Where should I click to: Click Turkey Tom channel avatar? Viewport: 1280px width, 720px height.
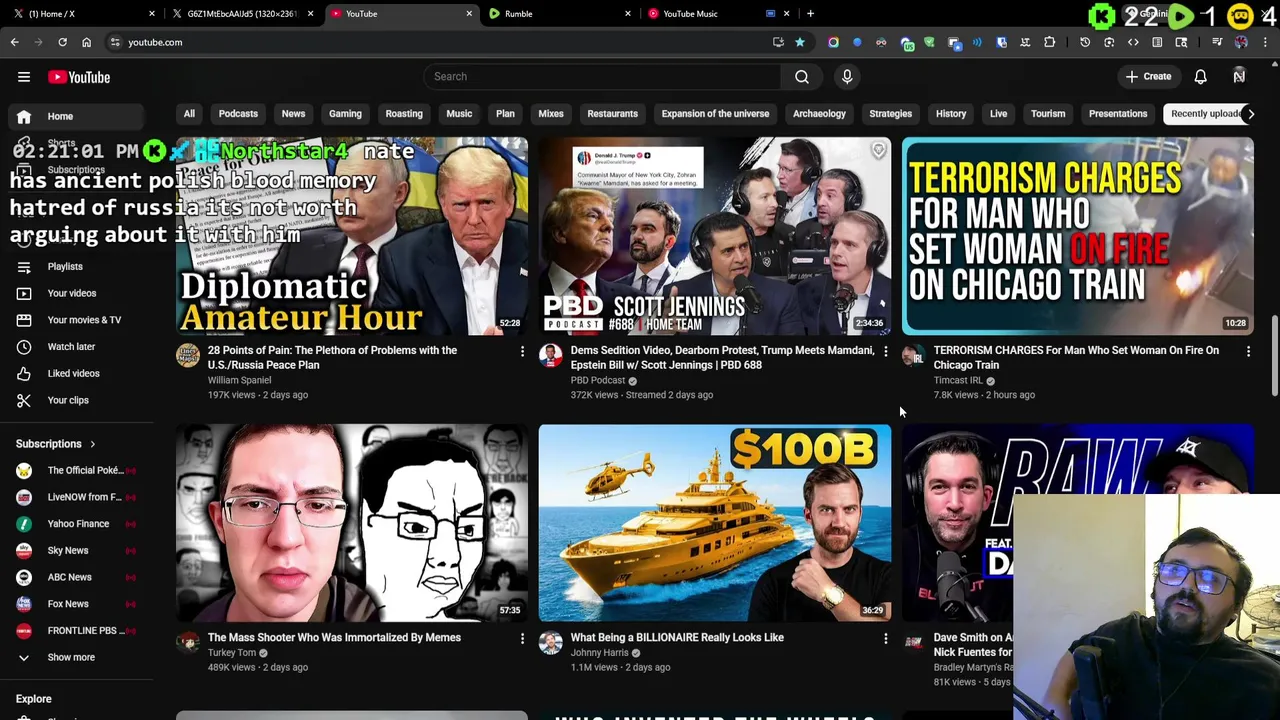(188, 643)
